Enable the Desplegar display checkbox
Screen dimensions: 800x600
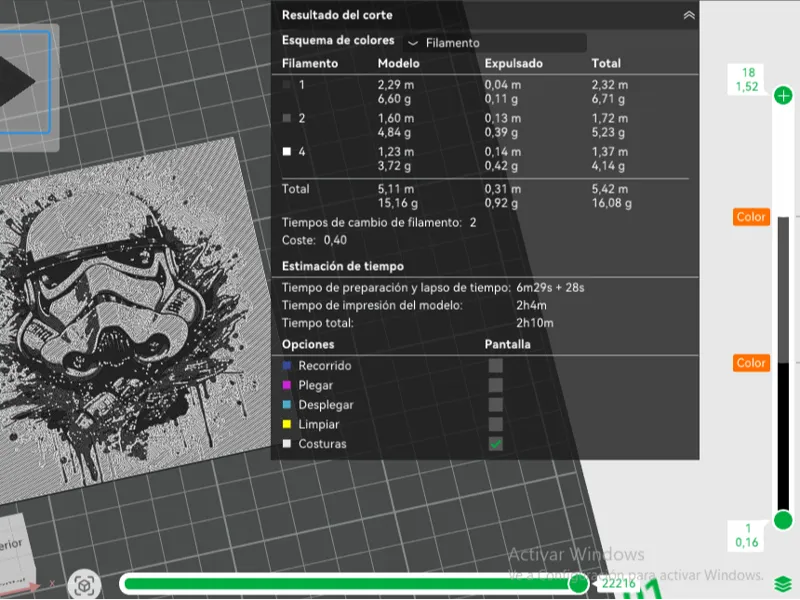click(x=495, y=405)
